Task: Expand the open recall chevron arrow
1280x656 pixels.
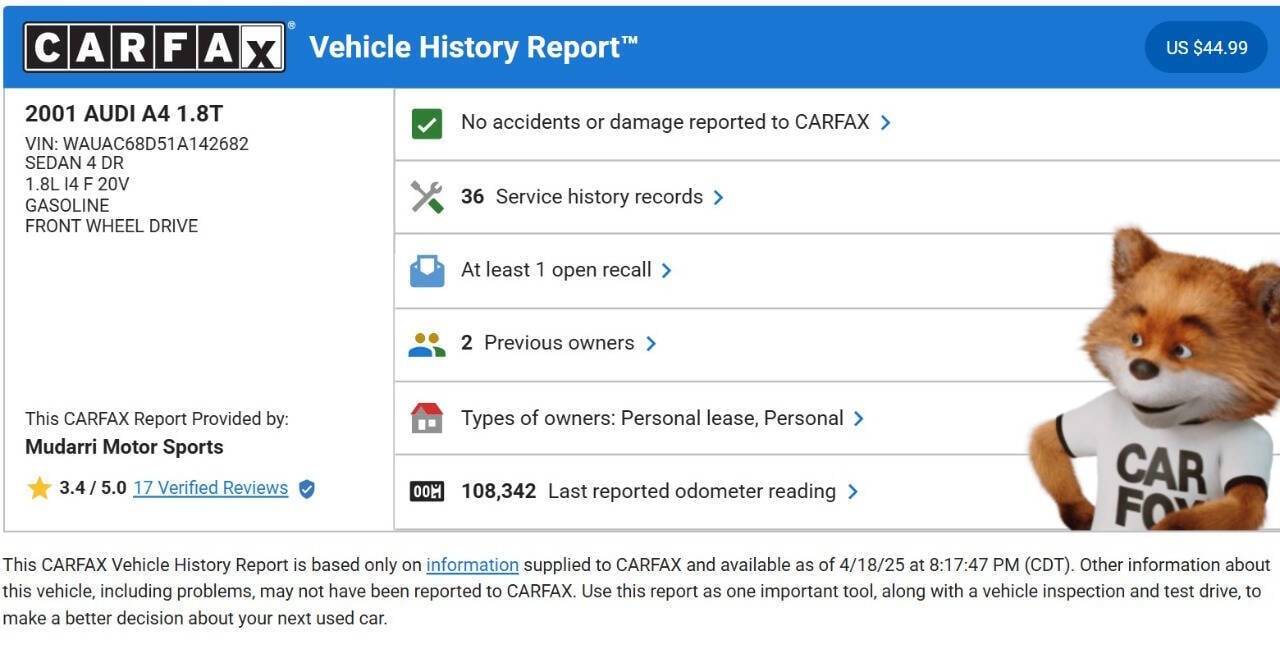Action: pos(667,271)
